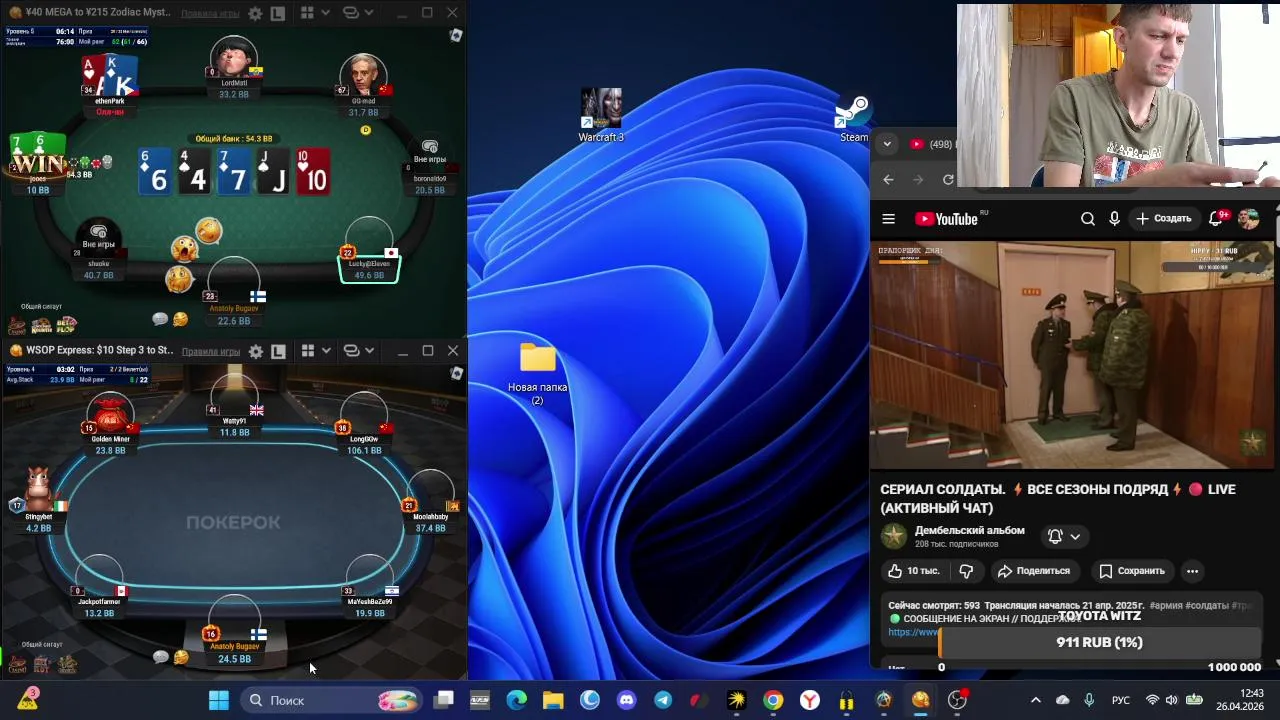The width and height of the screenshot is (1280, 720).
Task: Click browser back arrow
Action: (x=888, y=180)
